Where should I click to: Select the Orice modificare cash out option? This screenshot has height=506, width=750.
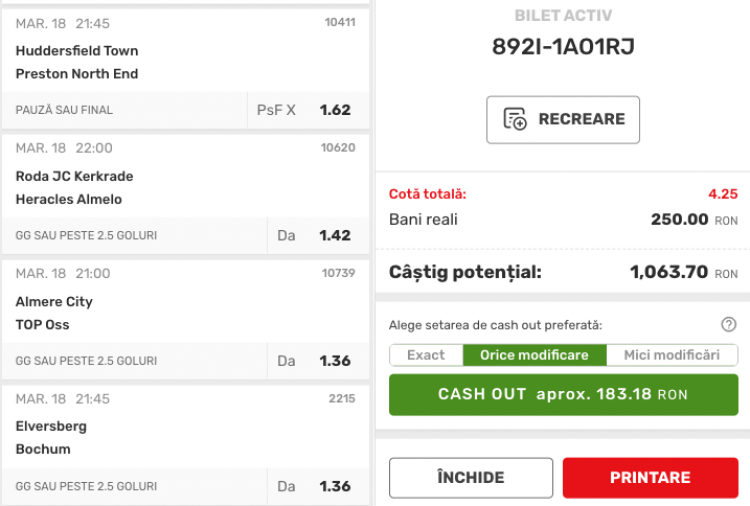pyautogui.click(x=535, y=355)
